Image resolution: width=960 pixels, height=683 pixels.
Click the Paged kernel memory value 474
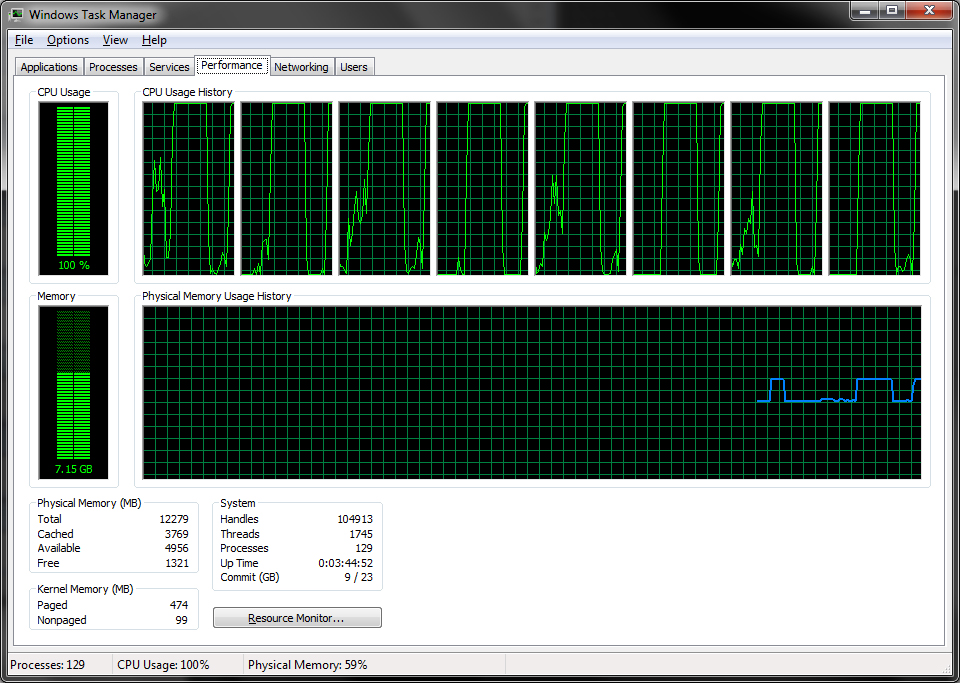[x=179, y=605]
